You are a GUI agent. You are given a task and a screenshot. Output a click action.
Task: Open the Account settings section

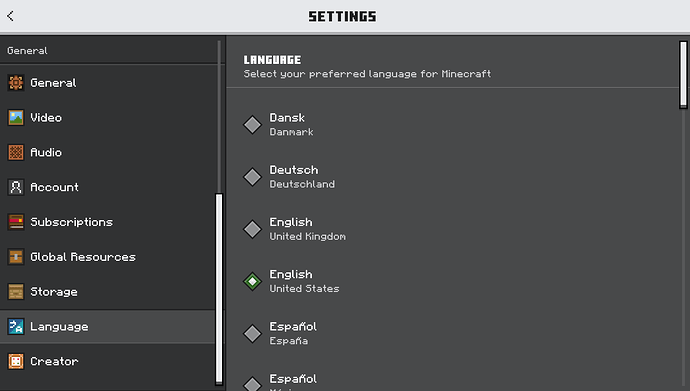[107, 187]
